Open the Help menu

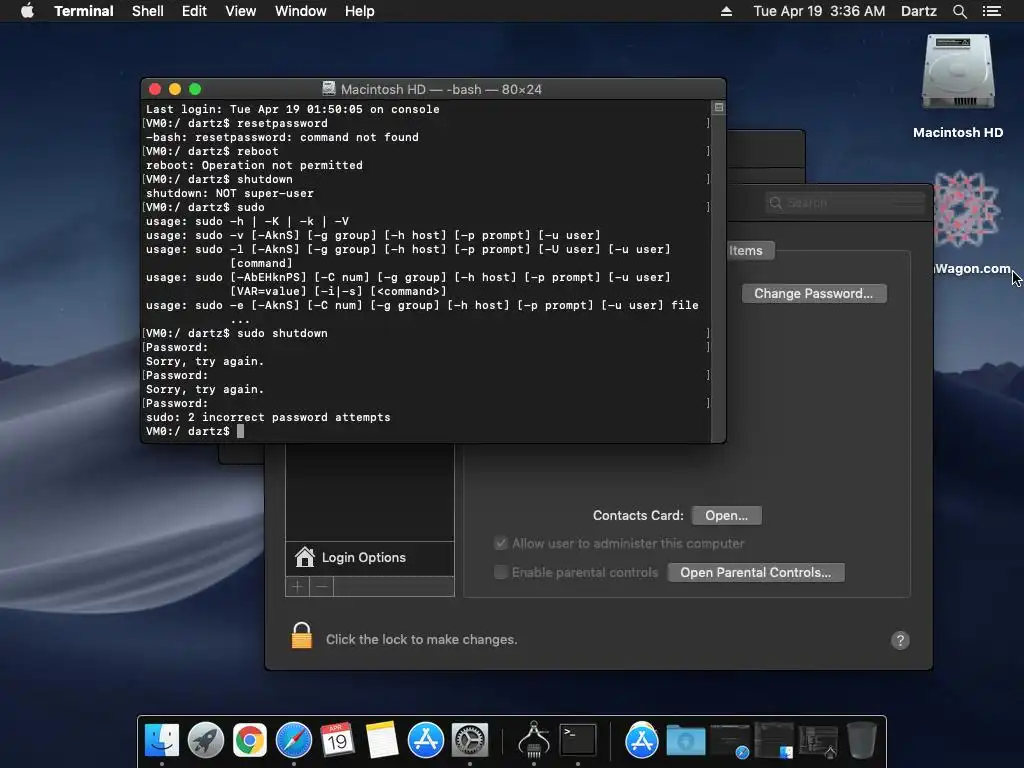(x=360, y=11)
